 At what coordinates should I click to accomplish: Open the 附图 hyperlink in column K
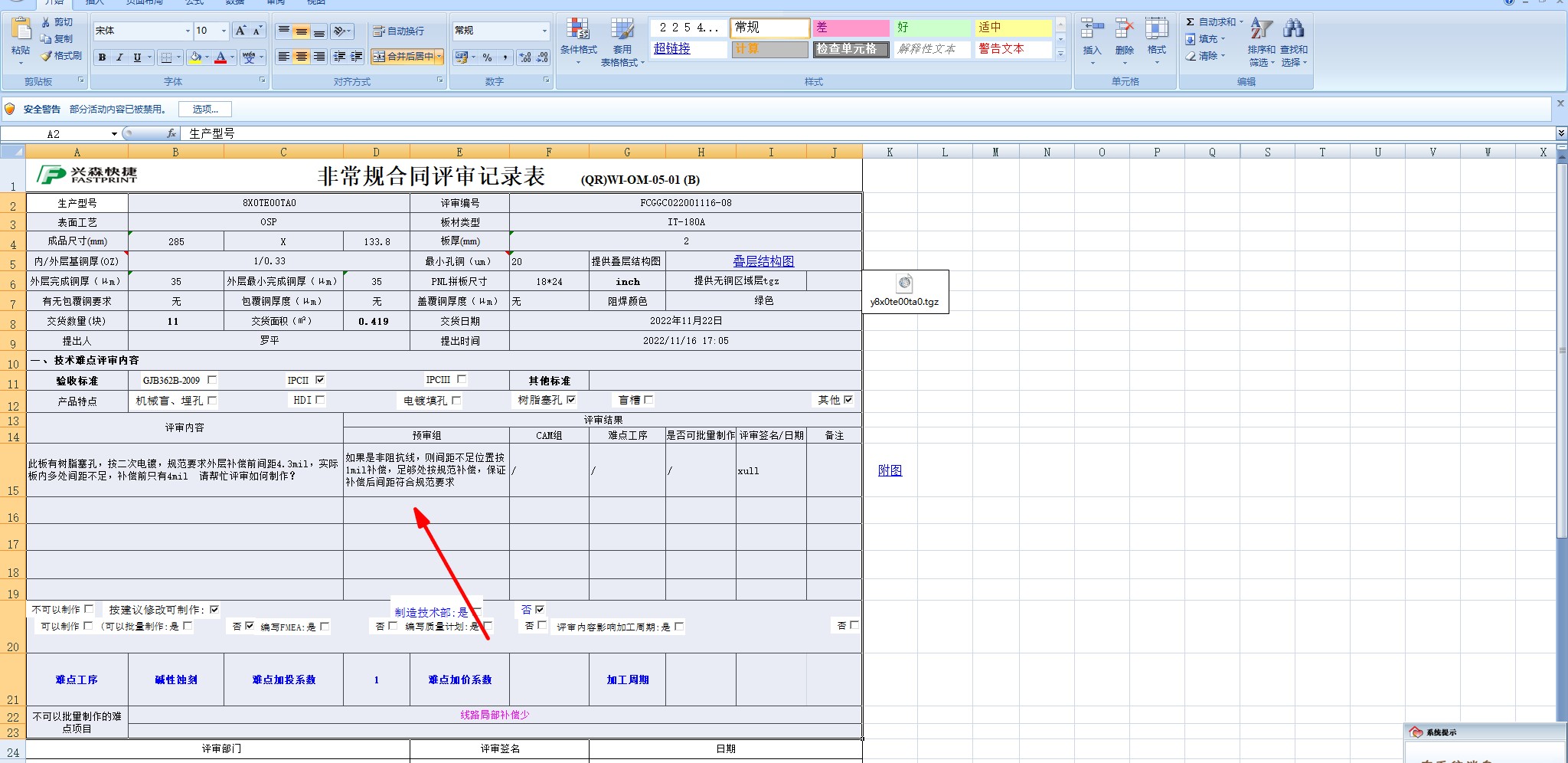click(x=890, y=470)
